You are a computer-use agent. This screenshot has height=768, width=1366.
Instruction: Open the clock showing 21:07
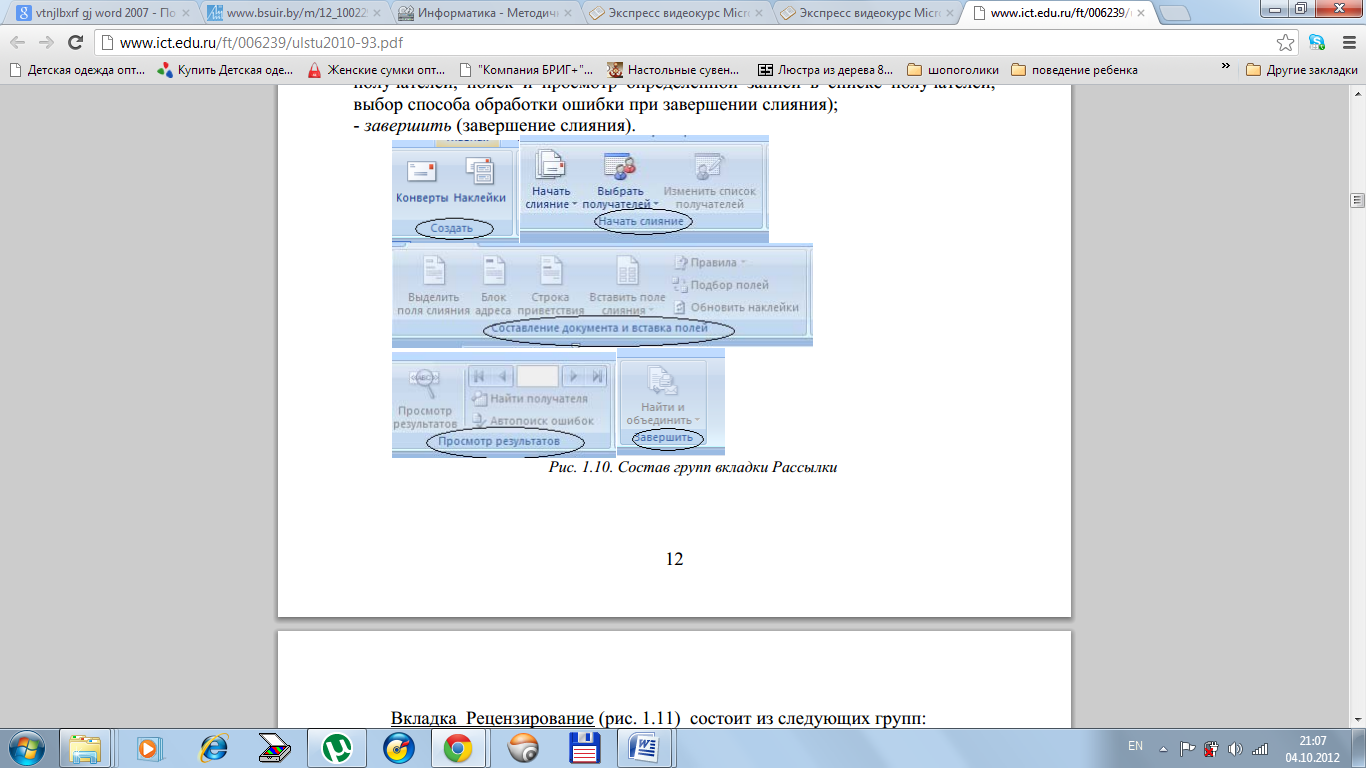point(1311,748)
